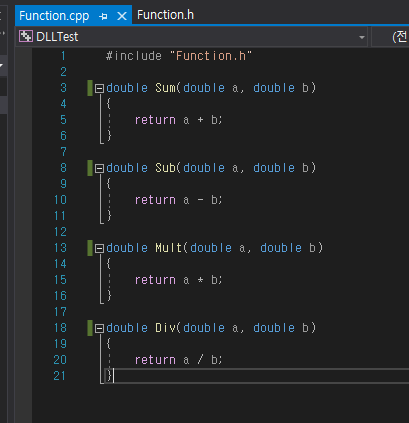
Task: Click the closing brace on line 21
Action: [x=109, y=376]
